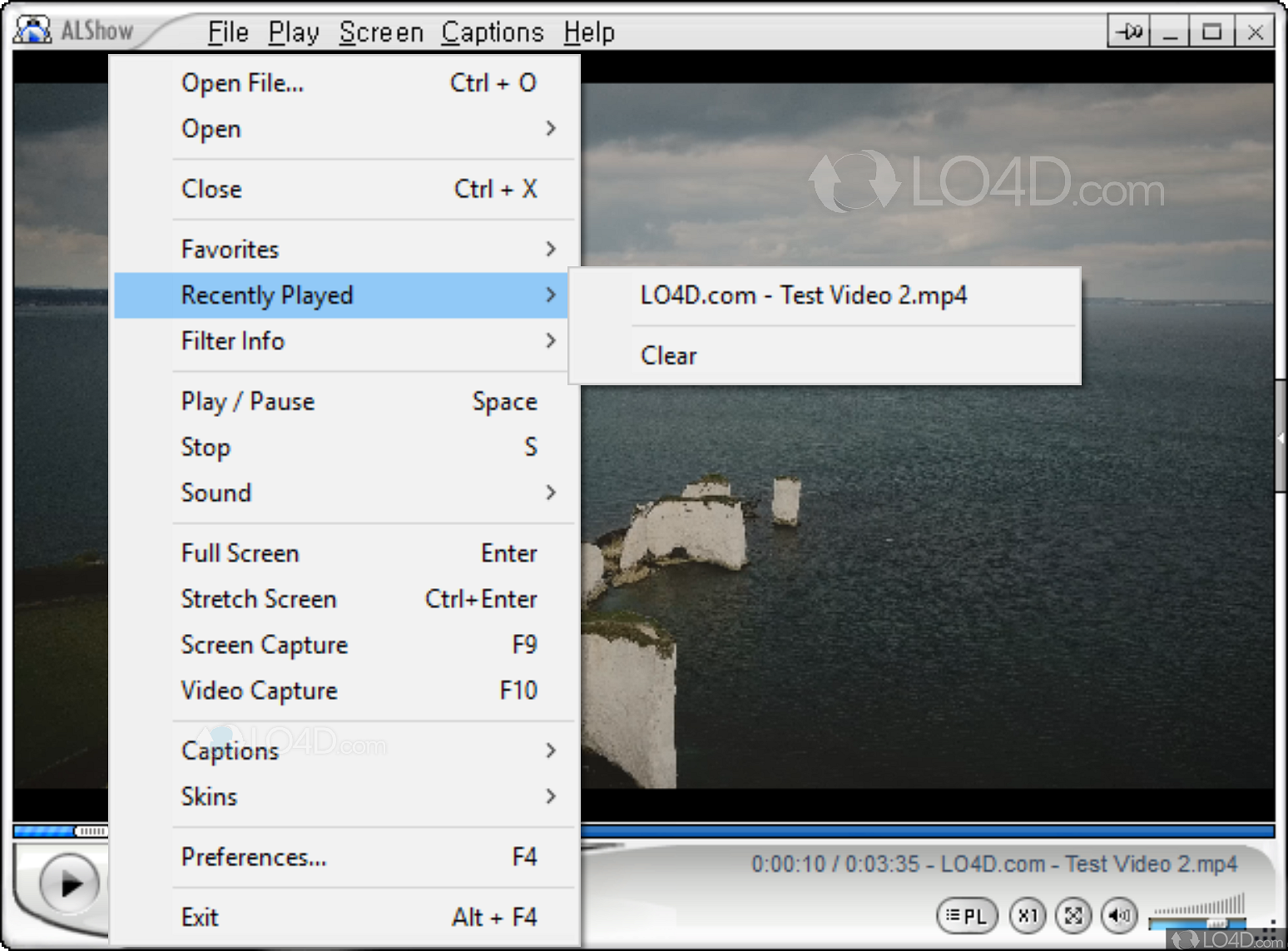
Task: Click the volume slider handle
Action: point(1217,924)
